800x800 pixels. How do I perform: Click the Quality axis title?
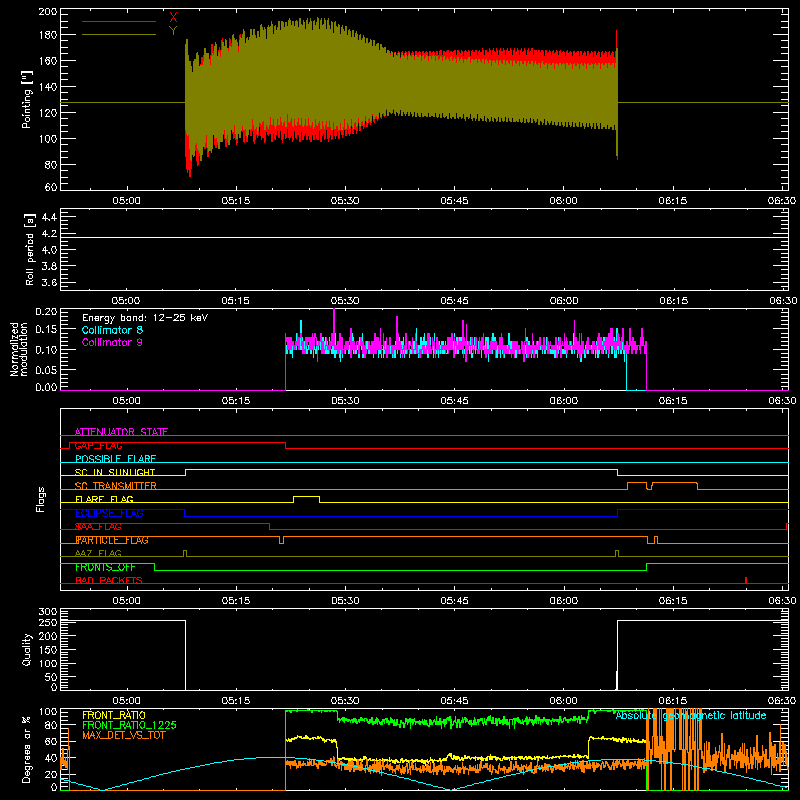point(27,649)
